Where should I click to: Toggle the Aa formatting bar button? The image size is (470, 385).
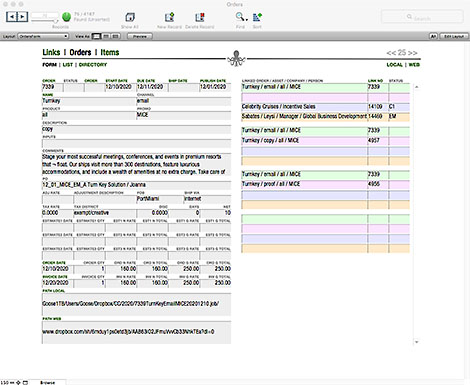coord(433,36)
